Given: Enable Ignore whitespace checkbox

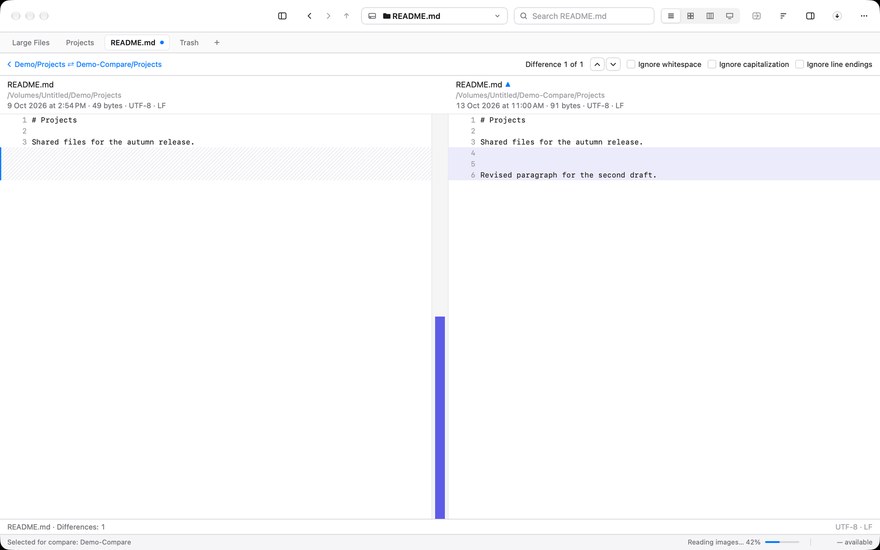Looking at the screenshot, I should tap(631, 65).
